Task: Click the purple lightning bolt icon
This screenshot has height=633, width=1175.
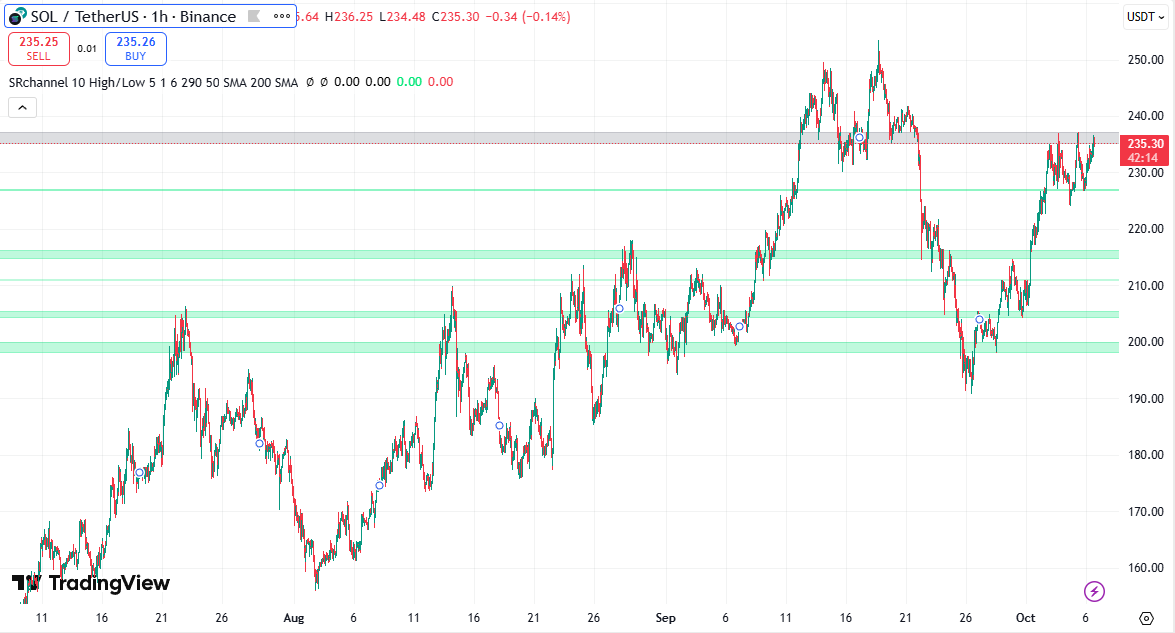Action: (x=1094, y=591)
